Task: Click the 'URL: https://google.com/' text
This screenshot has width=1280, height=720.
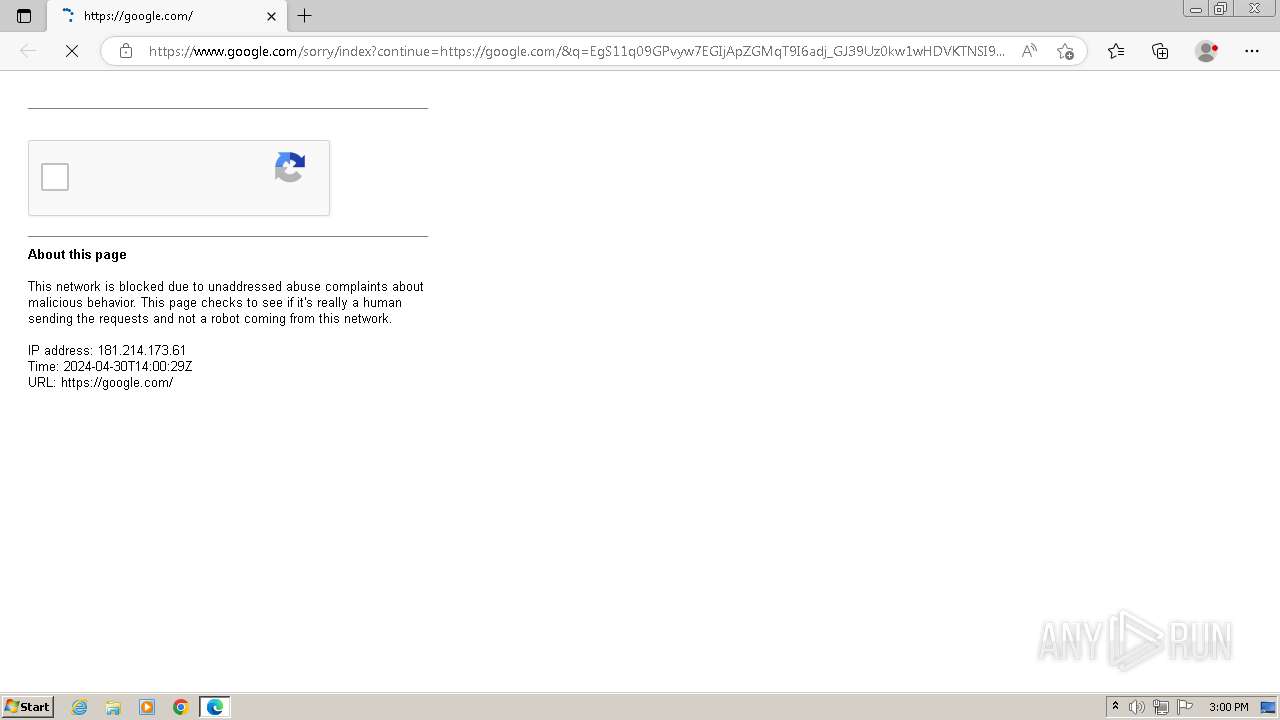Action: [x=100, y=382]
